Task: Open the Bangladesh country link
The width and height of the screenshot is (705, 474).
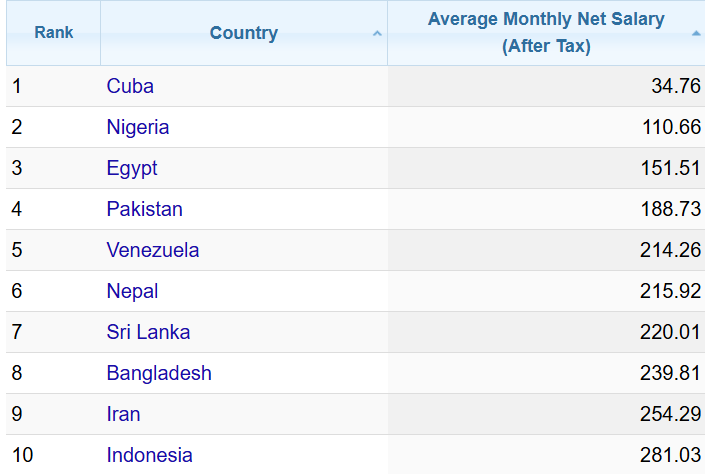Action: pos(159,373)
